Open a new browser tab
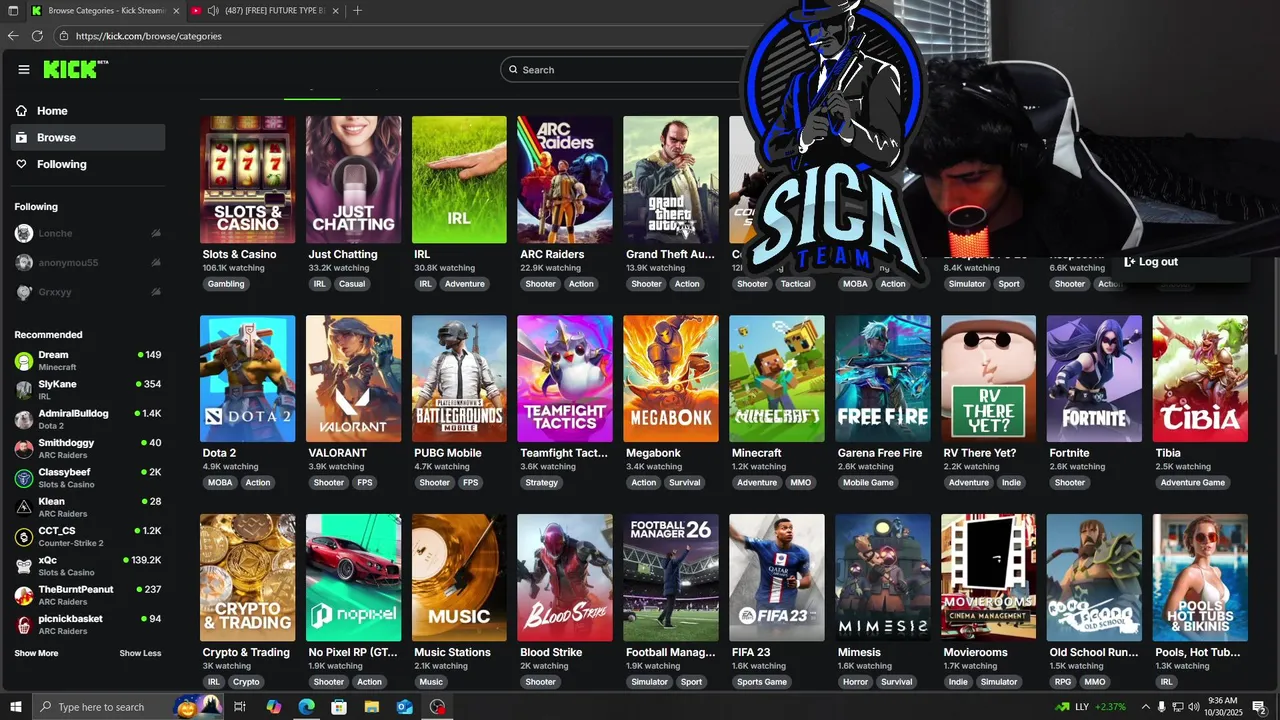This screenshot has height=720, width=1280. [357, 11]
